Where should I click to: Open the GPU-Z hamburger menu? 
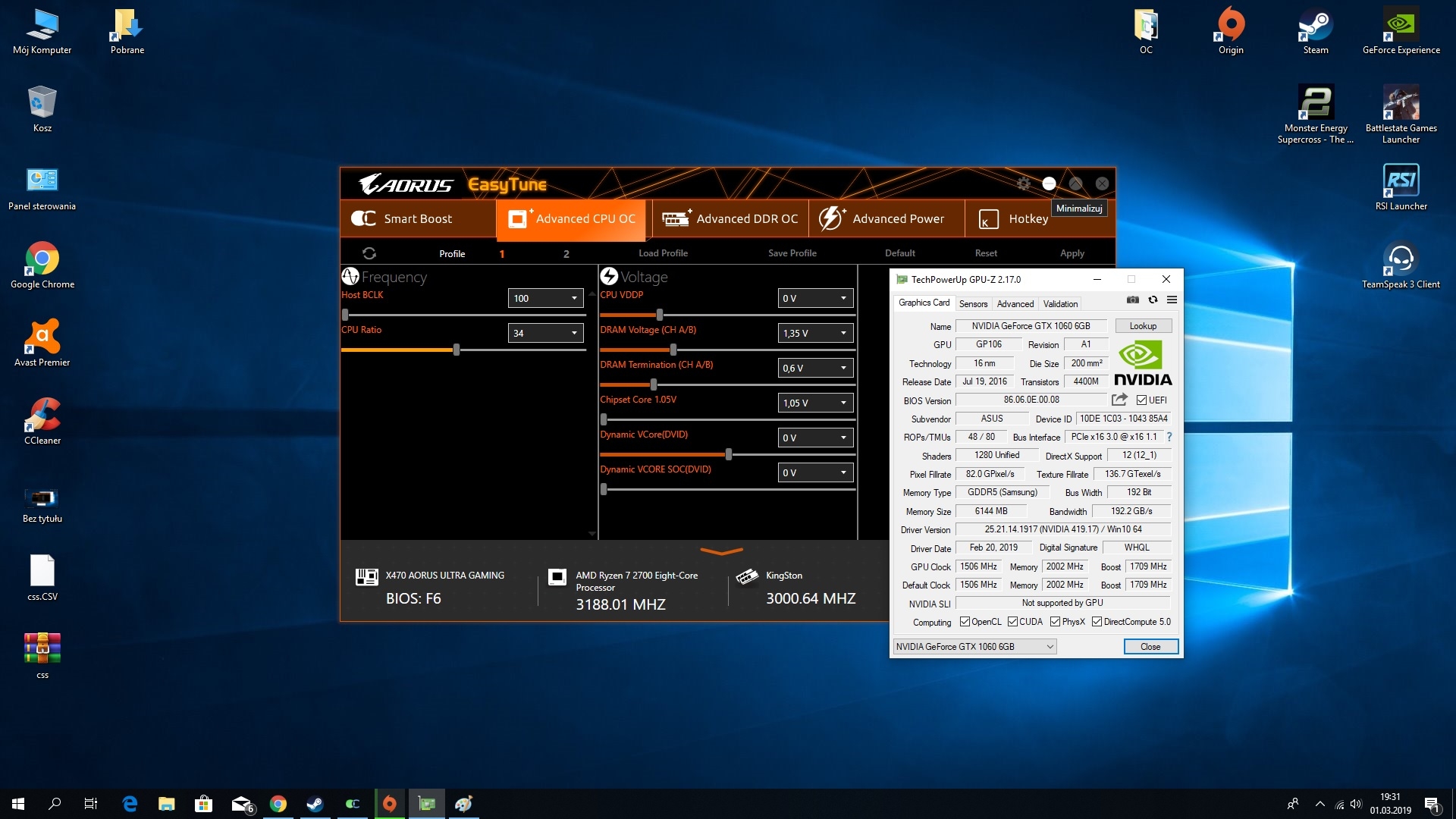pos(1172,300)
